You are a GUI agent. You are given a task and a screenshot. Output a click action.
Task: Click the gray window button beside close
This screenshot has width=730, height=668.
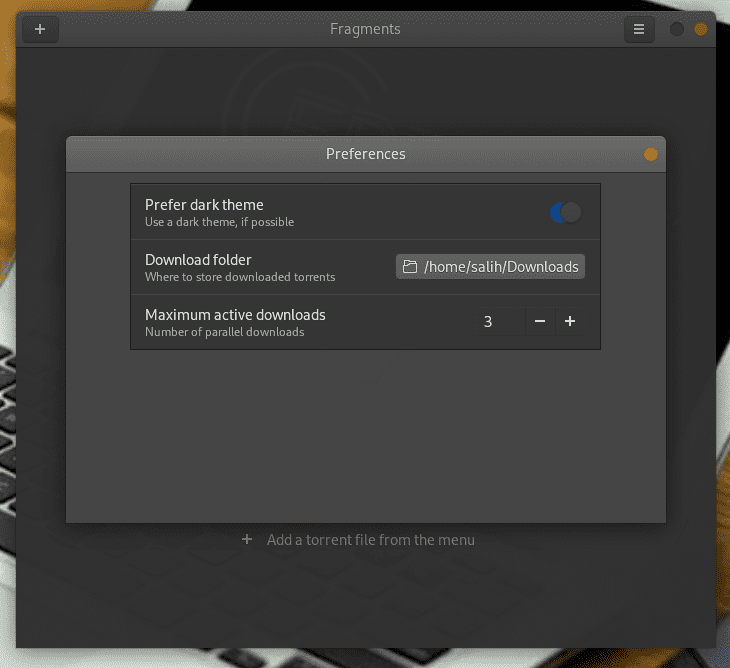pyautogui.click(x=677, y=30)
